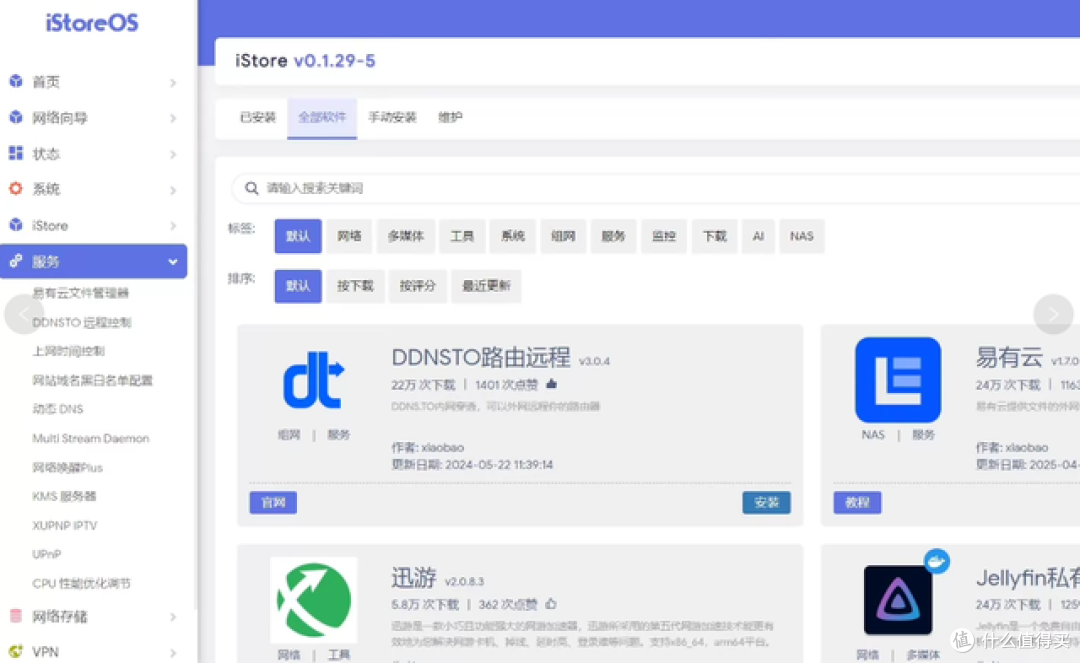Click the VPN sidebar icon
1080x663 pixels.
click(x=16, y=651)
